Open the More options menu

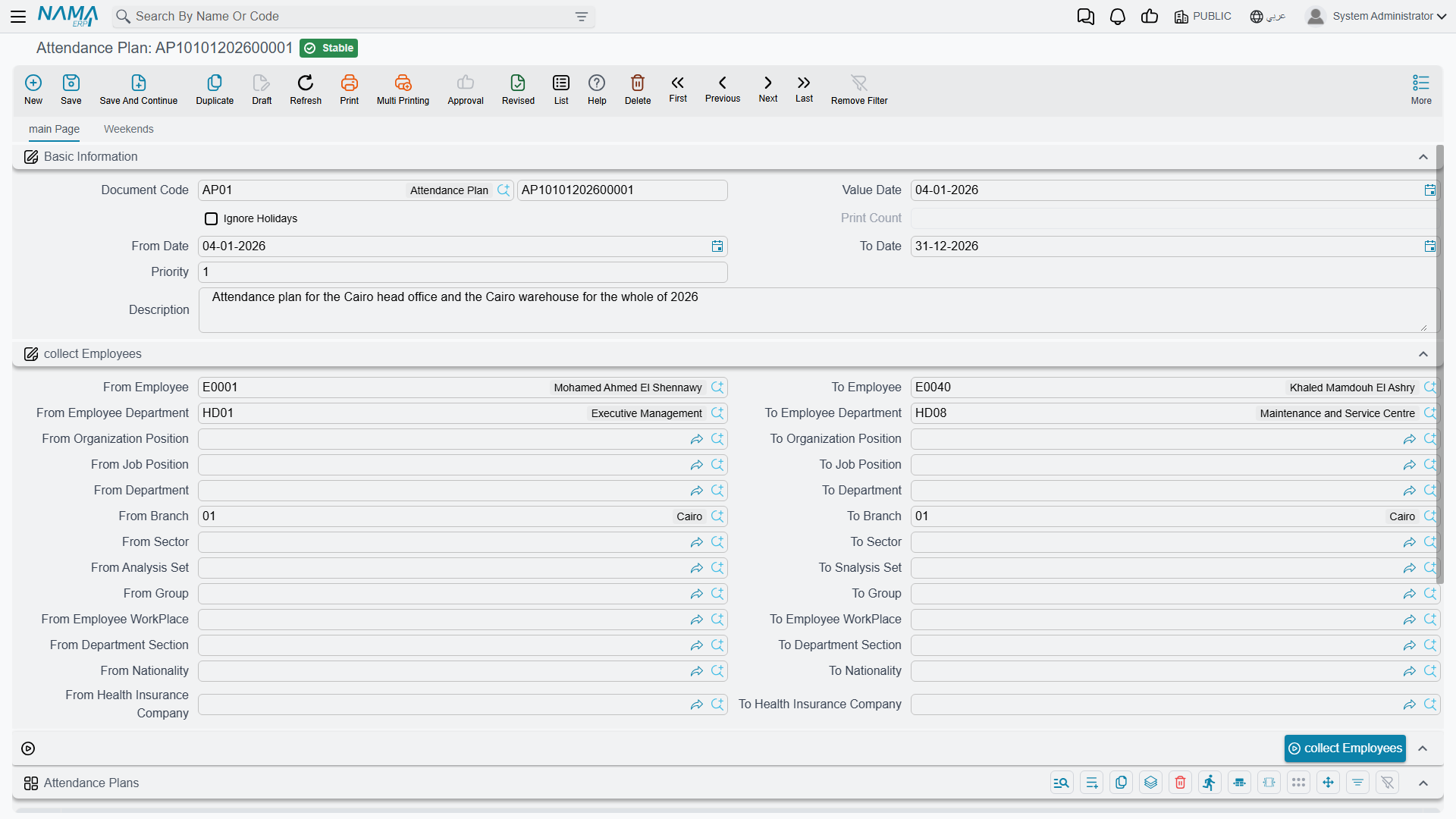(1421, 89)
